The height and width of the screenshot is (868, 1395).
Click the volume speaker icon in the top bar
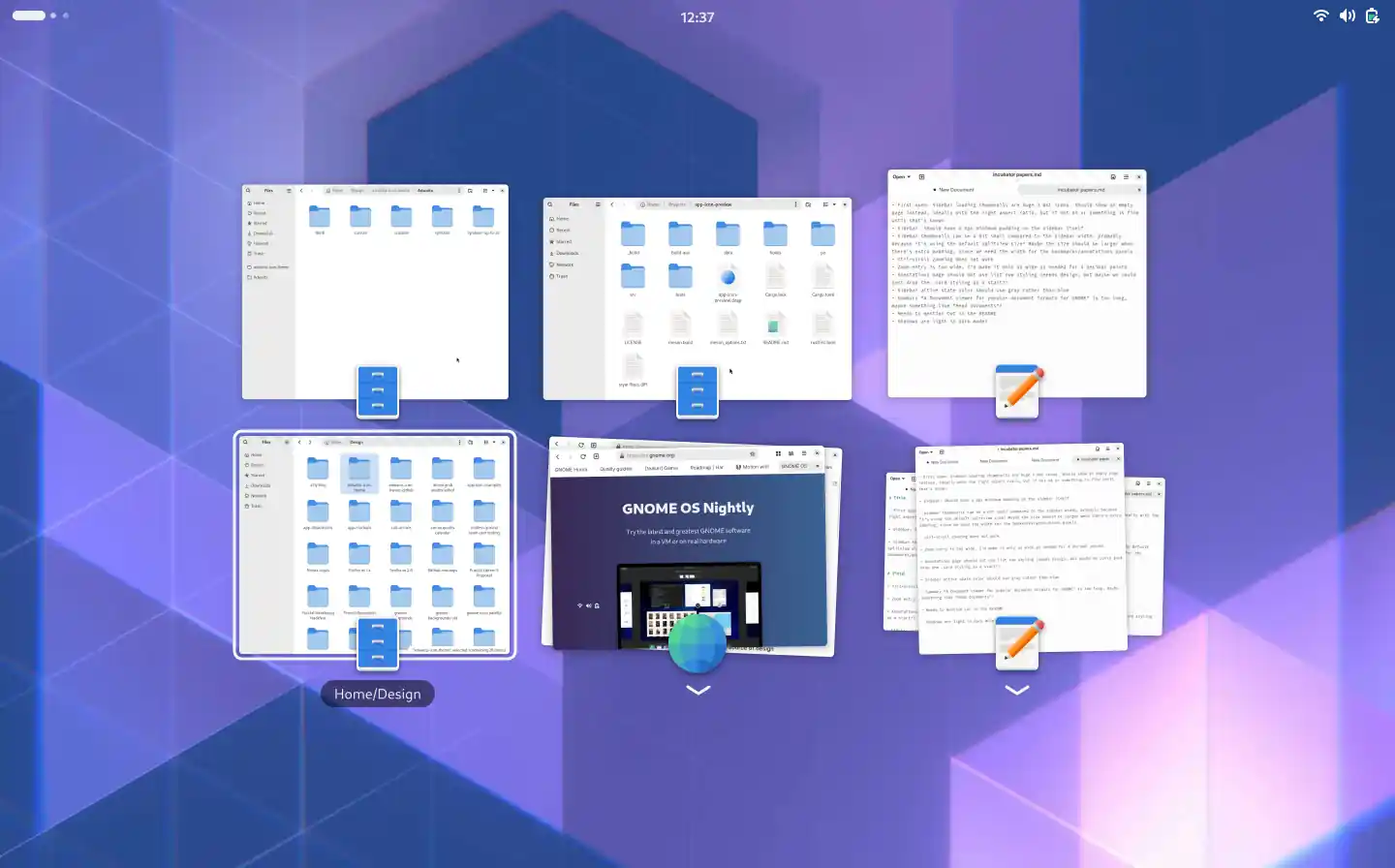[x=1348, y=15]
